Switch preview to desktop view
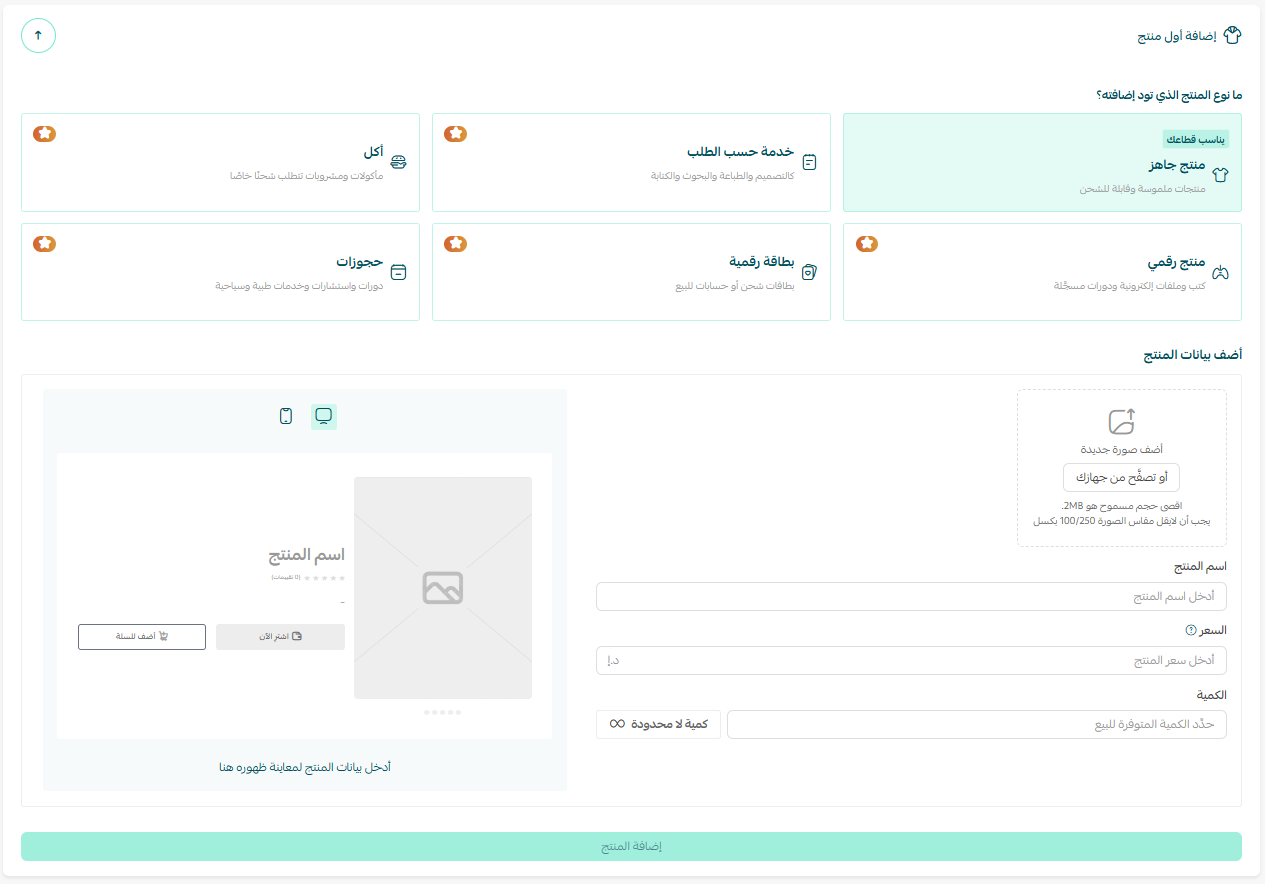The width and height of the screenshot is (1265, 884). click(323, 416)
